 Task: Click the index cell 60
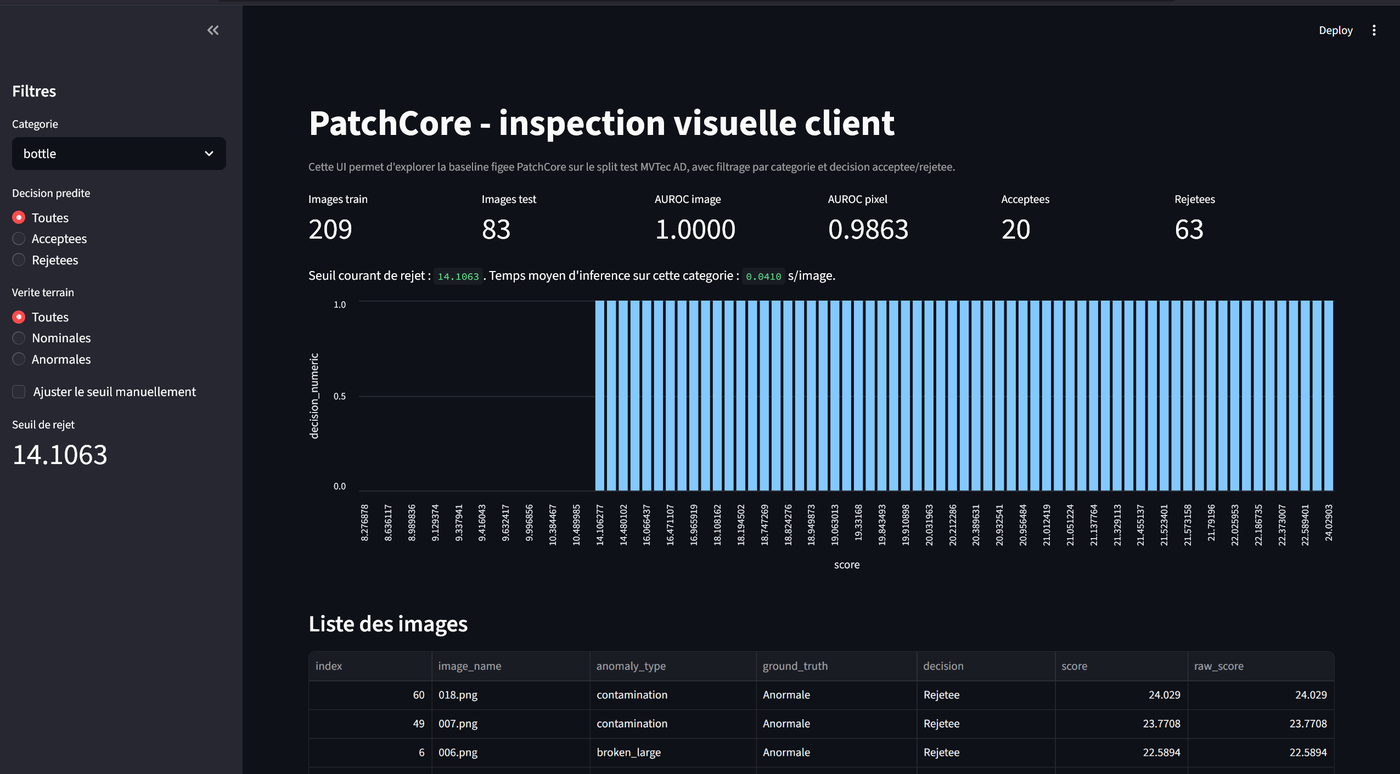[x=370, y=695]
